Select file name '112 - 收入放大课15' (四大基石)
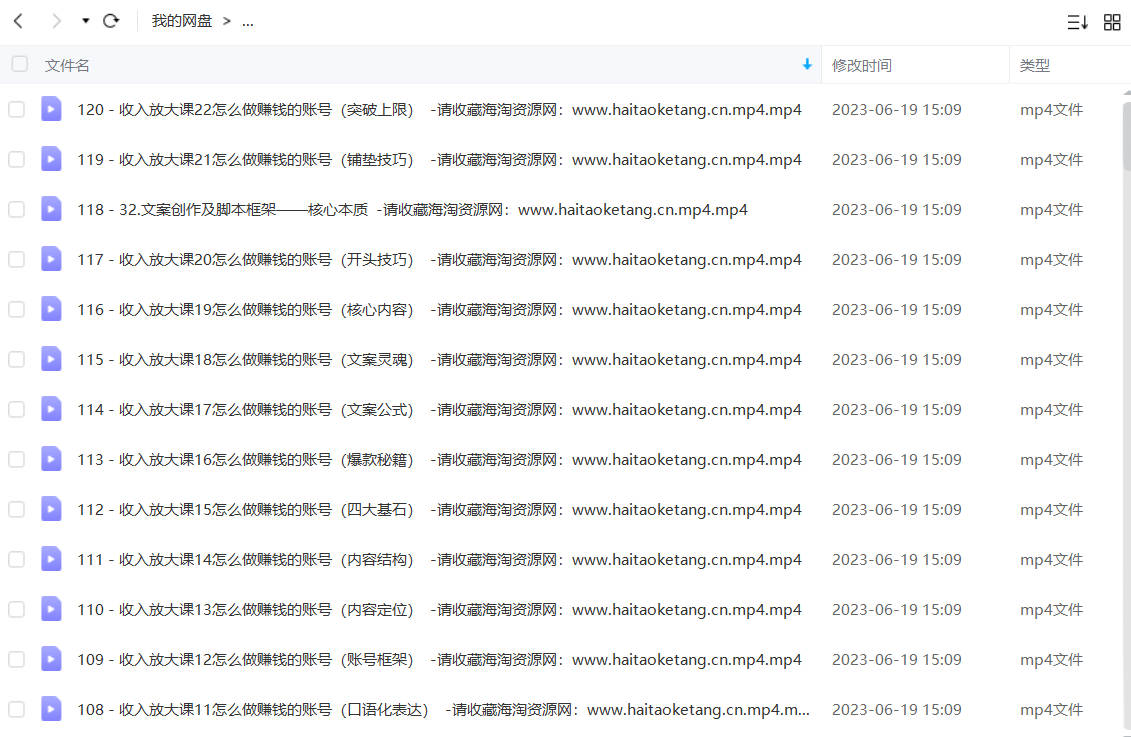Screen dimensions: 1131x737 [439, 510]
